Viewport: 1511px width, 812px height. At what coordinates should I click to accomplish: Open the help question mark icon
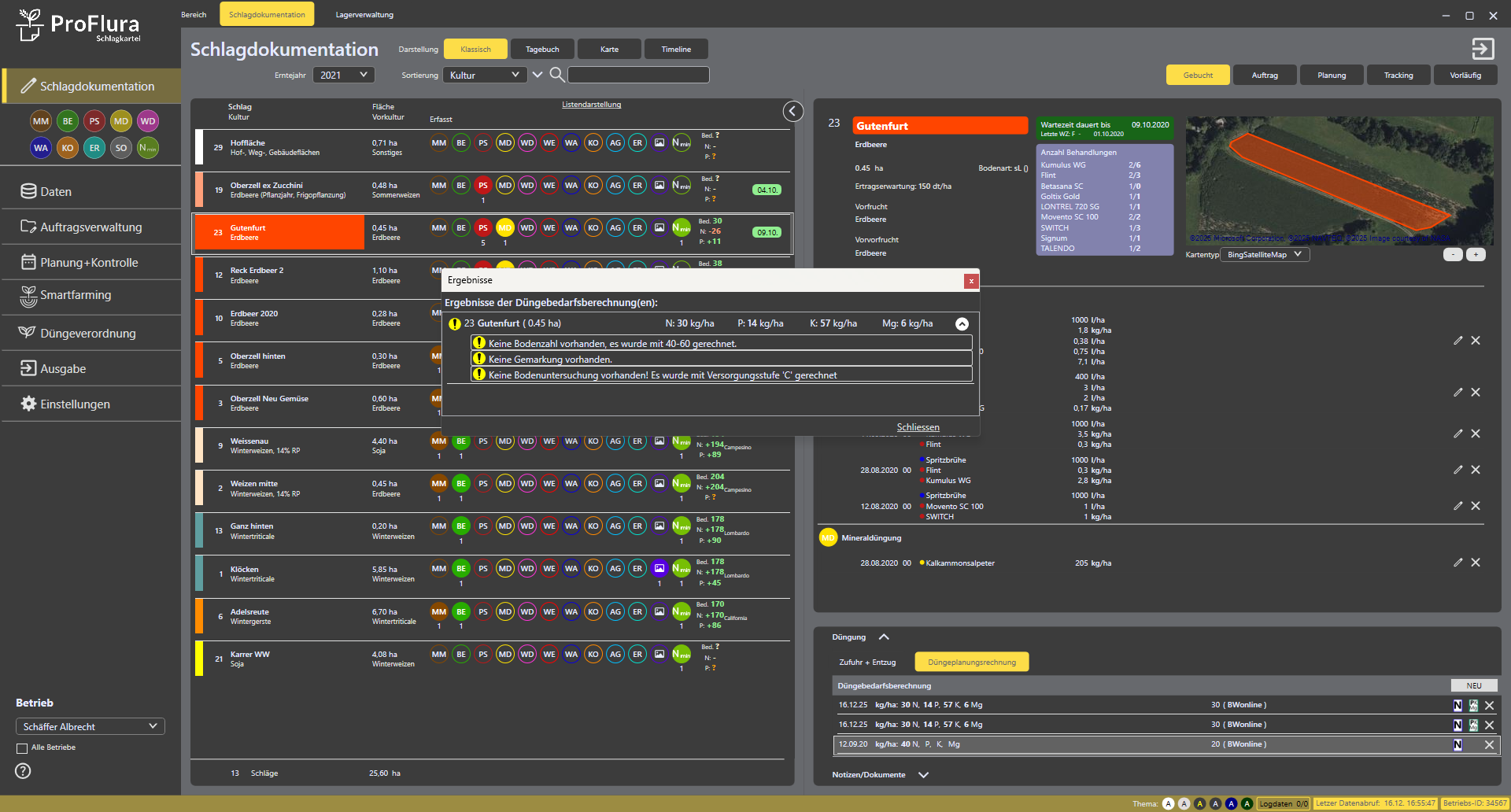24,771
